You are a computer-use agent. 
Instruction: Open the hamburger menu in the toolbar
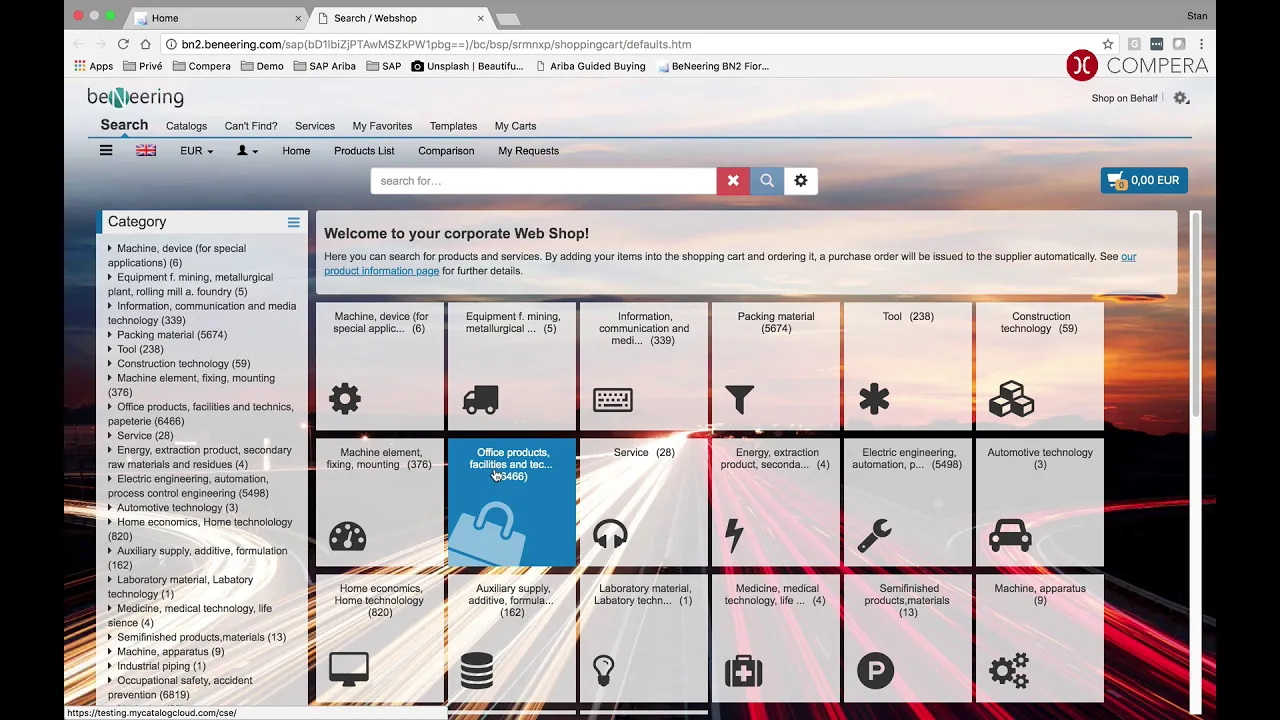click(x=106, y=151)
